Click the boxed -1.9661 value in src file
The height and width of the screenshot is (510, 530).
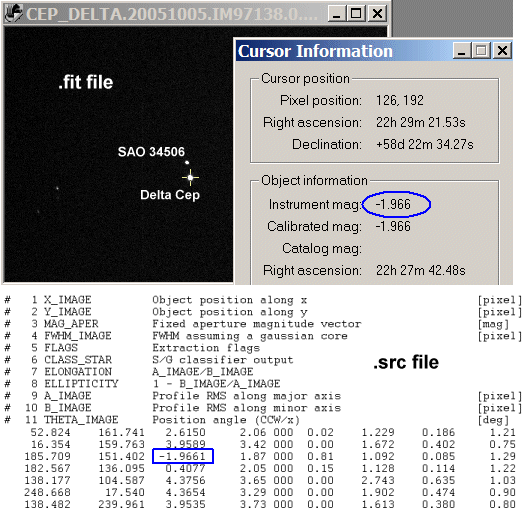(183, 456)
